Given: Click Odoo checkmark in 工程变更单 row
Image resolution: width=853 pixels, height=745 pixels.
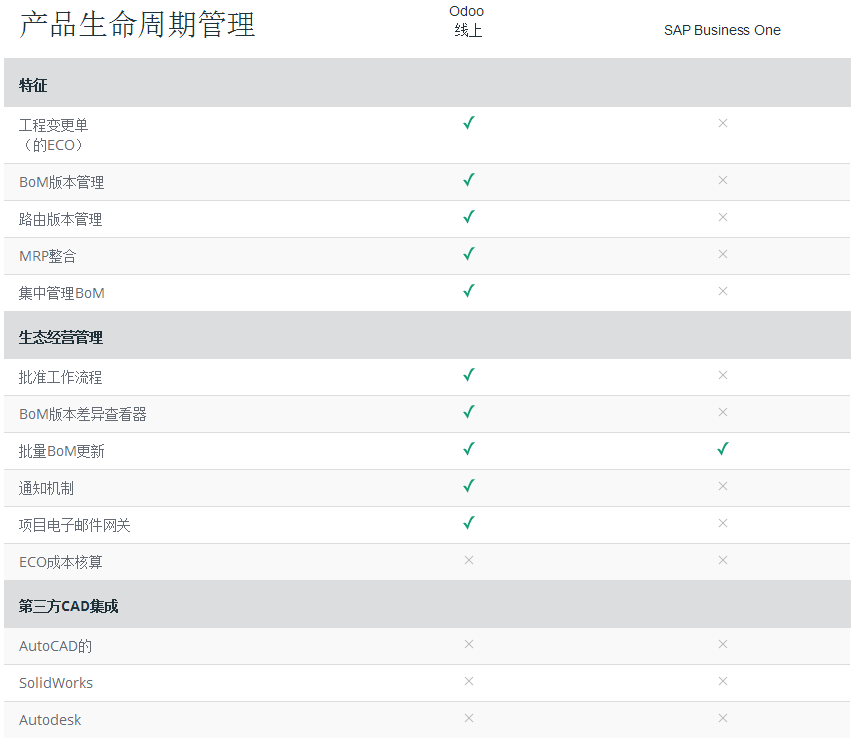Looking at the screenshot, I should (x=469, y=123).
